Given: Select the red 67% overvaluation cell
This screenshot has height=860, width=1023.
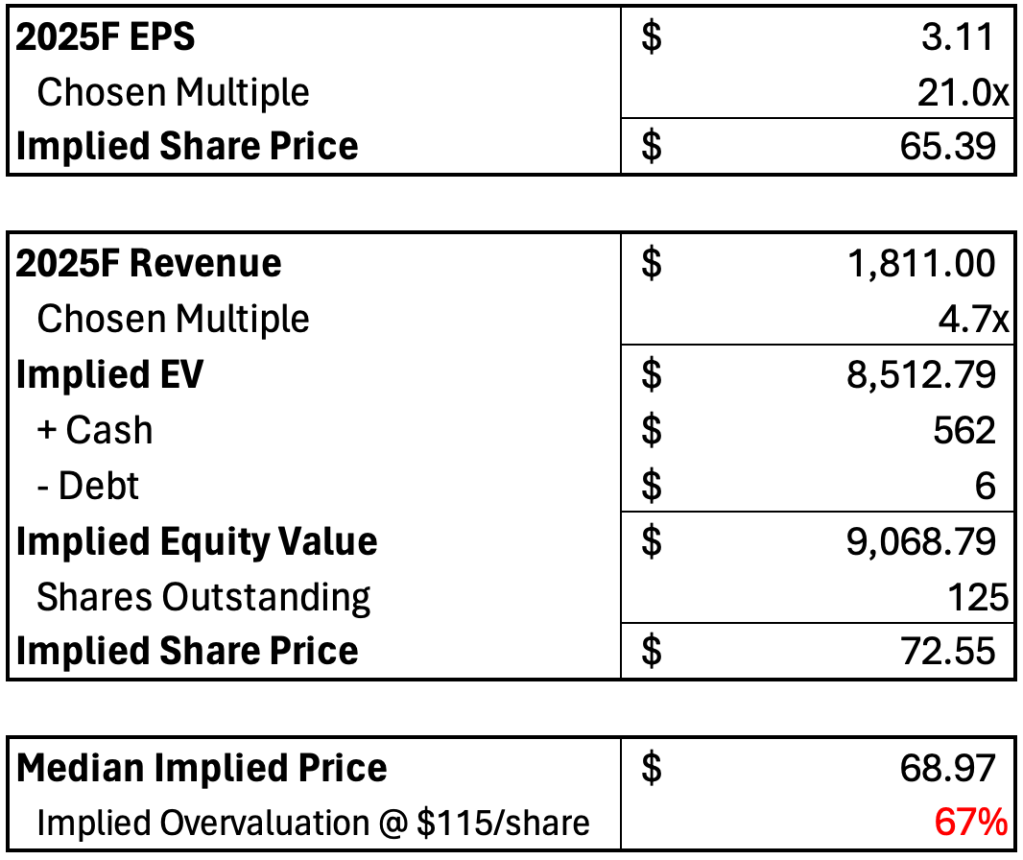Looking at the screenshot, I should point(970,822).
